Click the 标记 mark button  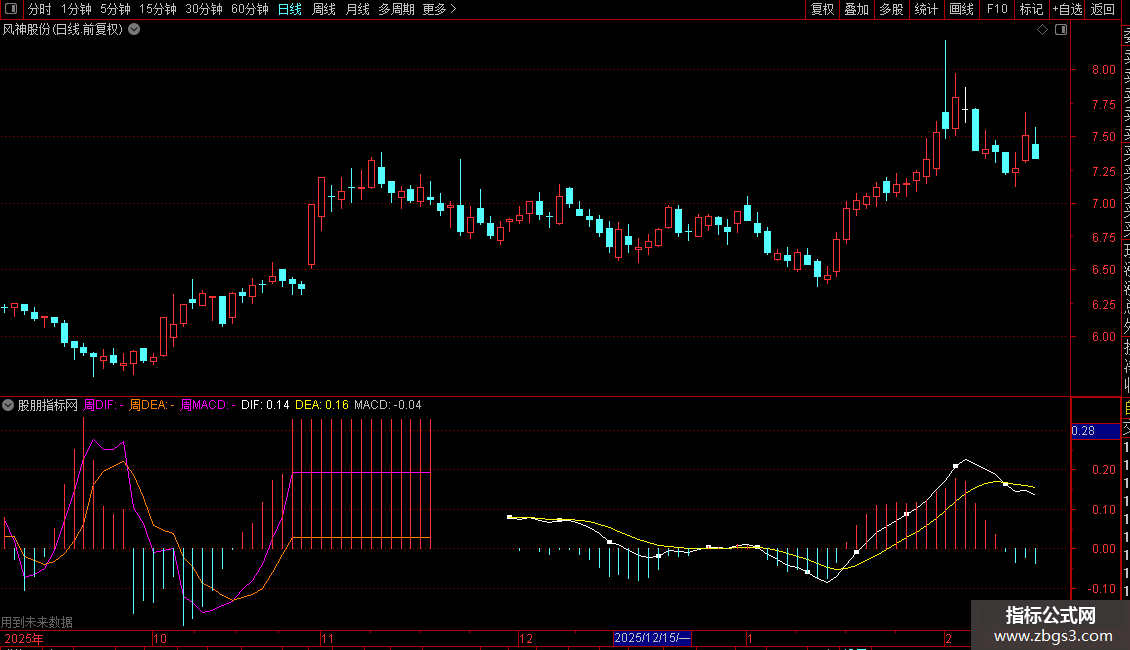click(x=1031, y=9)
